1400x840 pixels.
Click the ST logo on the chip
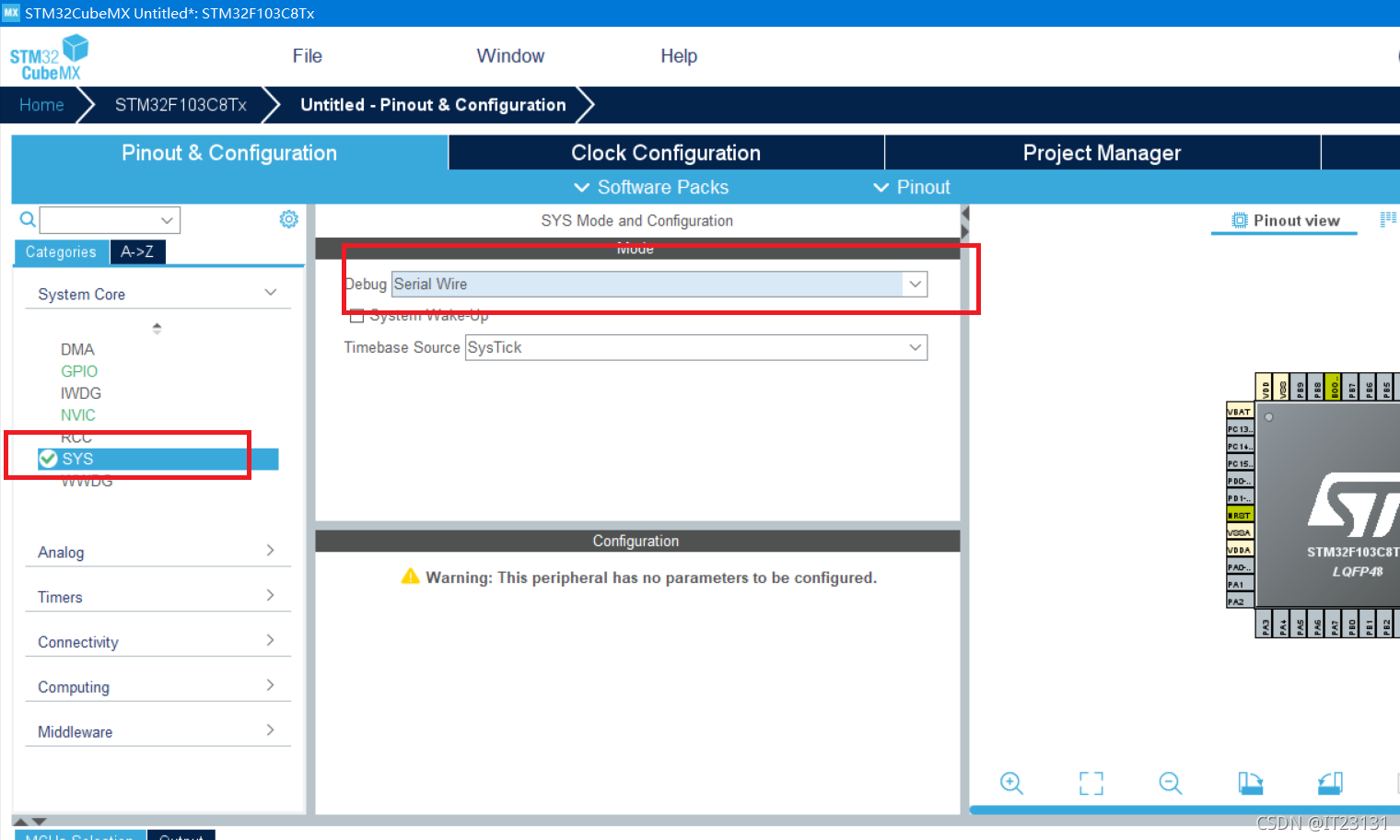click(1354, 505)
